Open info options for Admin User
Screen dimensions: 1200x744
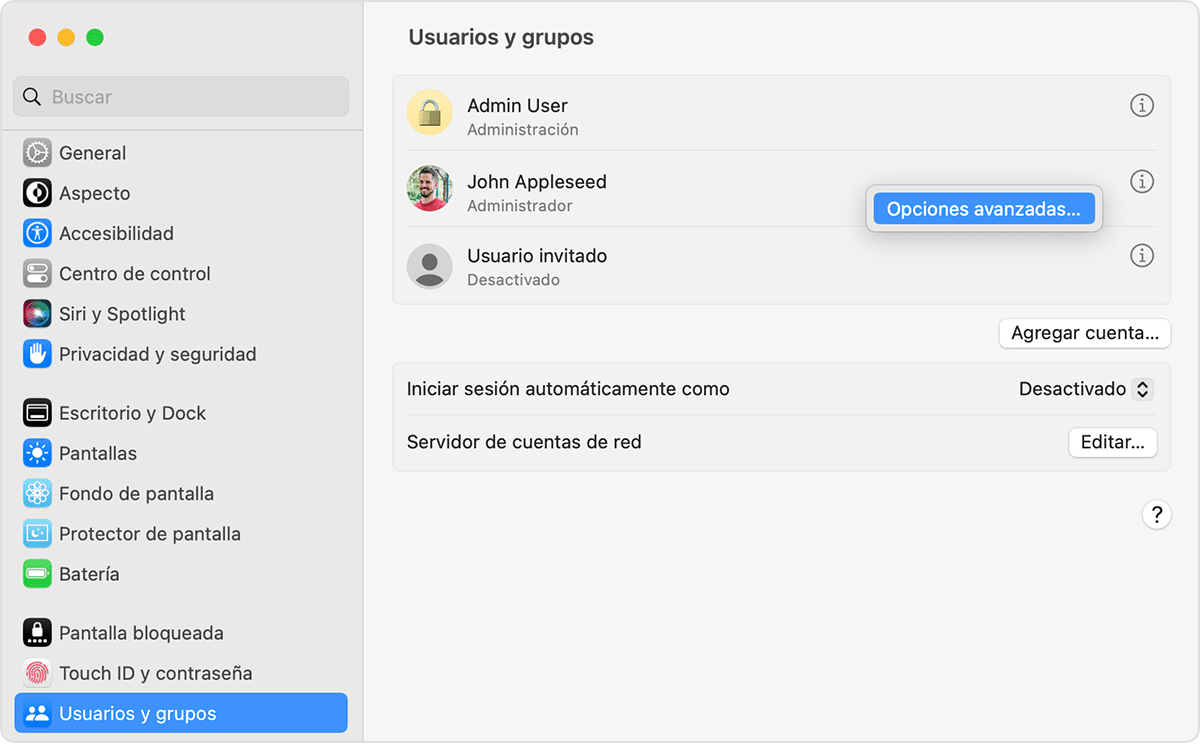click(1142, 105)
